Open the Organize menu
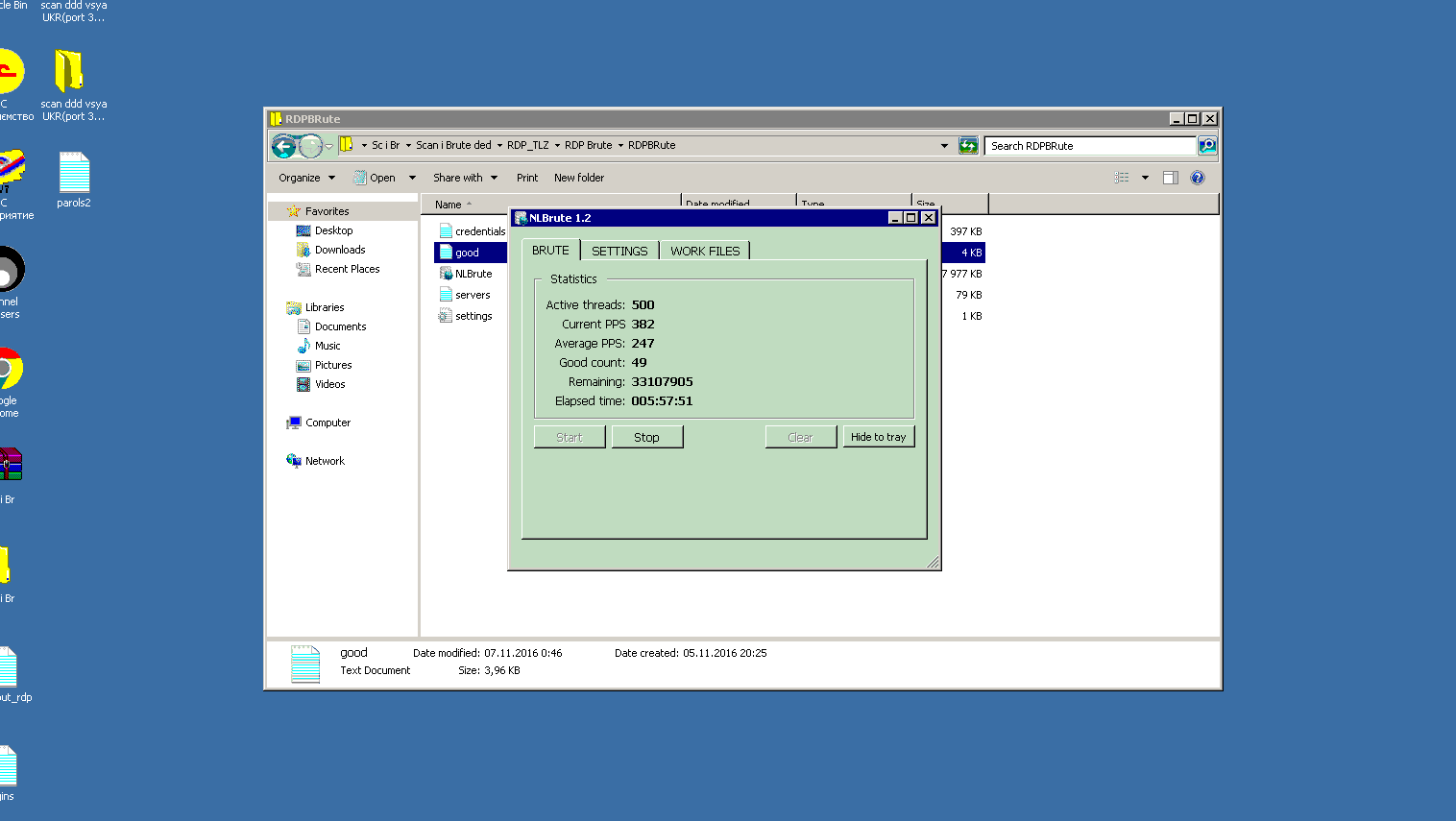This screenshot has width=1456, height=821. coord(306,178)
